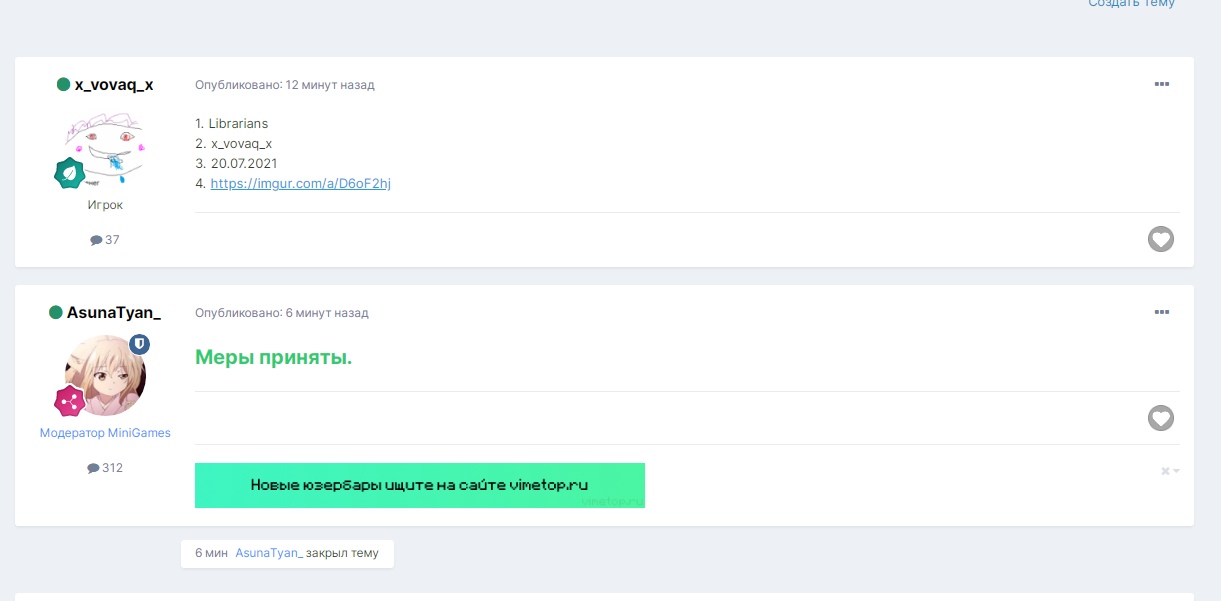Image resolution: width=1221 pixels, height=601 pixels.
Task: Click AsunaTyan_ link in topic-closed notice
Action: tap(269, 553)
